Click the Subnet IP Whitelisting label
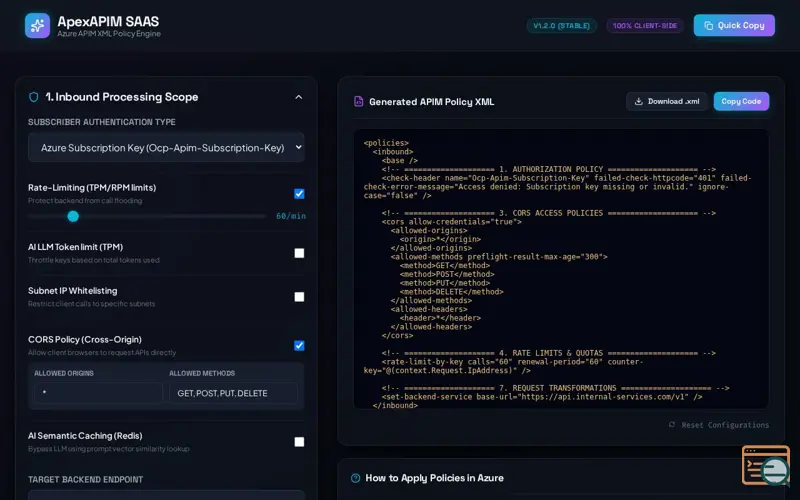800x500 pixels. pyautogui.click(x=72, y=291)
